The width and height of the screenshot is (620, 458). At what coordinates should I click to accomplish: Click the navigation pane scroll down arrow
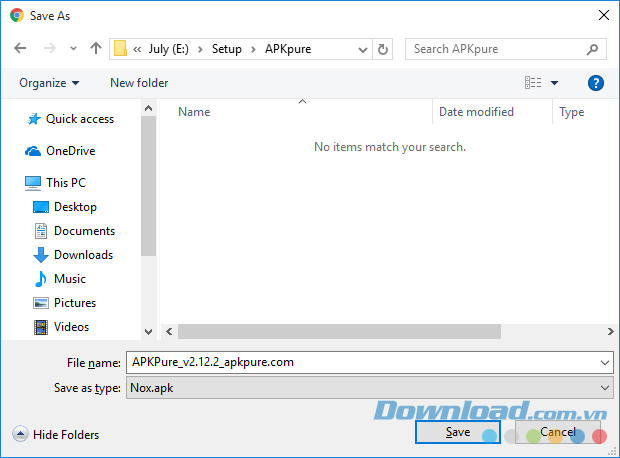149,332
